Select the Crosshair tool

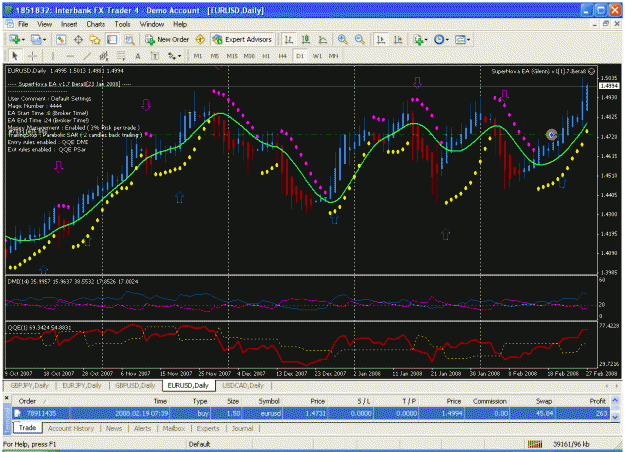click(x=32, y=56)
